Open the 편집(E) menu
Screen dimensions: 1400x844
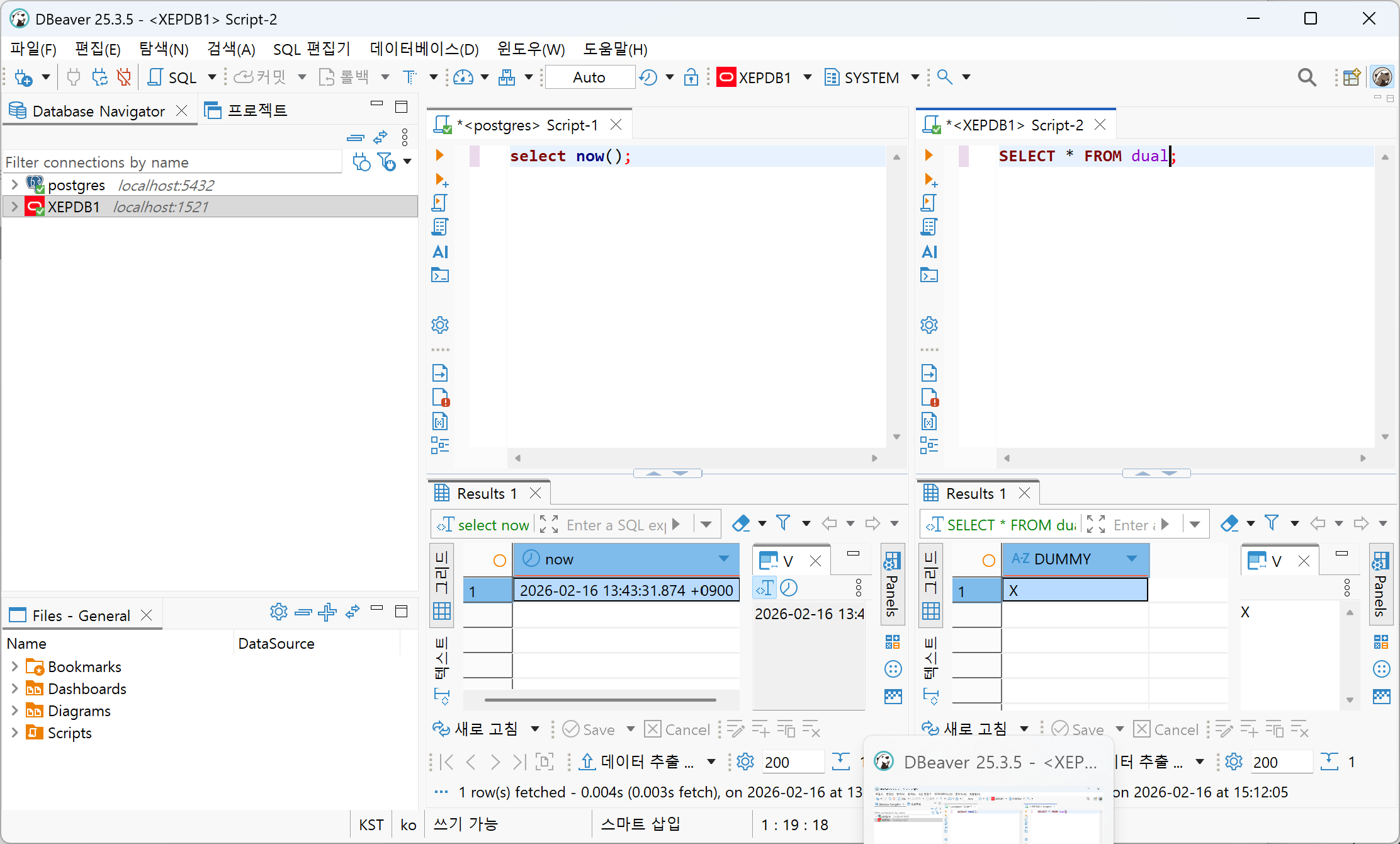click(x=98, y=49)
